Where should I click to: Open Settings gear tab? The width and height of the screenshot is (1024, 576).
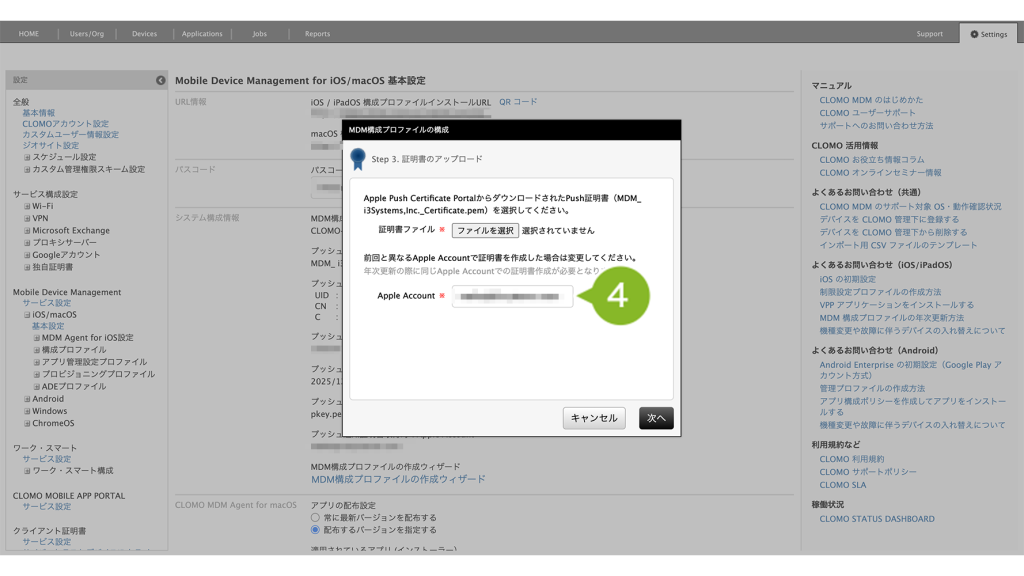click(x=988, y=34)
